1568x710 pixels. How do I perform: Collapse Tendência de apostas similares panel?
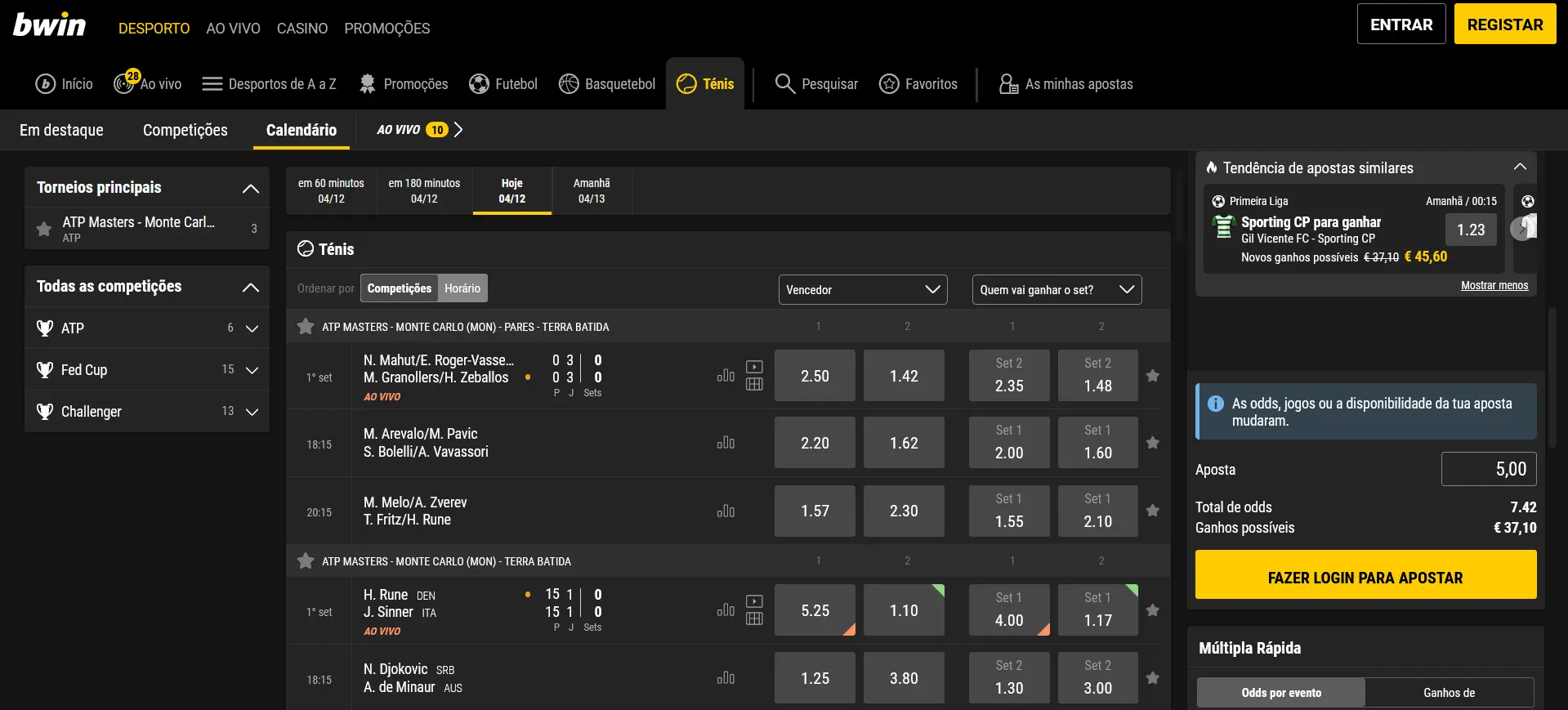tap(1520, 167)
